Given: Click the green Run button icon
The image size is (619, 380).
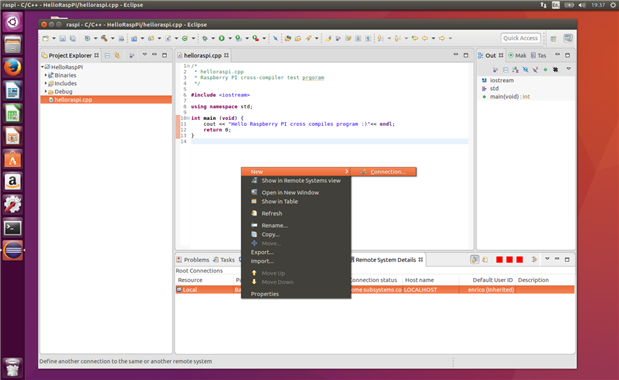Looking at the screenshot, I should coord(221,38).
